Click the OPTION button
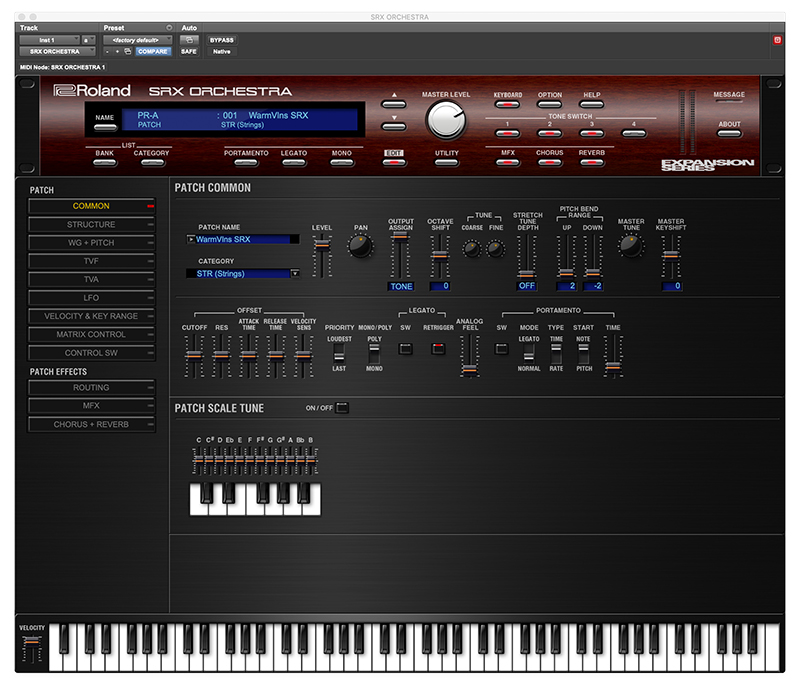The width and height of the screenshot is (800, 690). coord(549,104)
